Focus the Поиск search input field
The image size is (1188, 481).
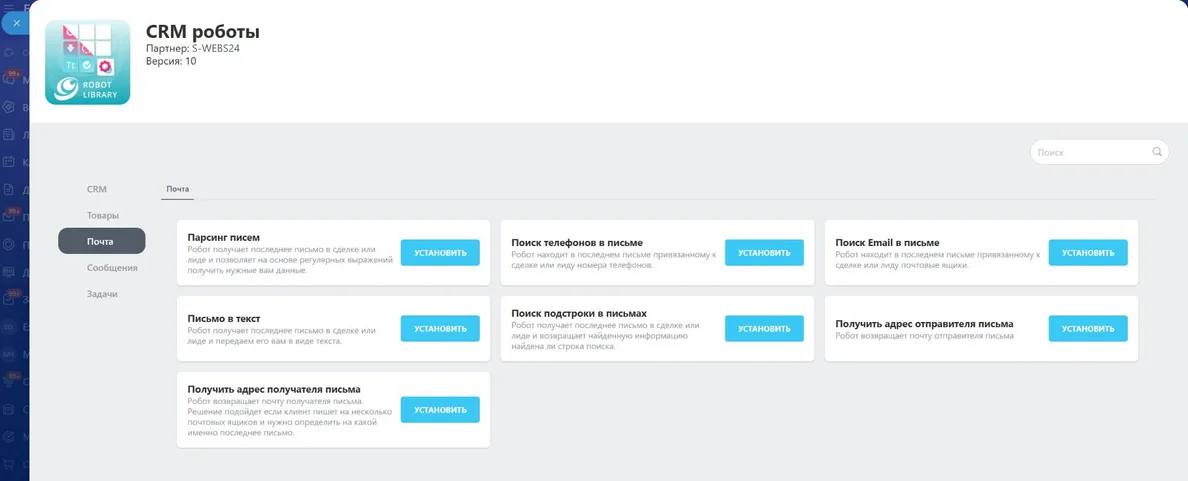click(x=1099, y=152)
